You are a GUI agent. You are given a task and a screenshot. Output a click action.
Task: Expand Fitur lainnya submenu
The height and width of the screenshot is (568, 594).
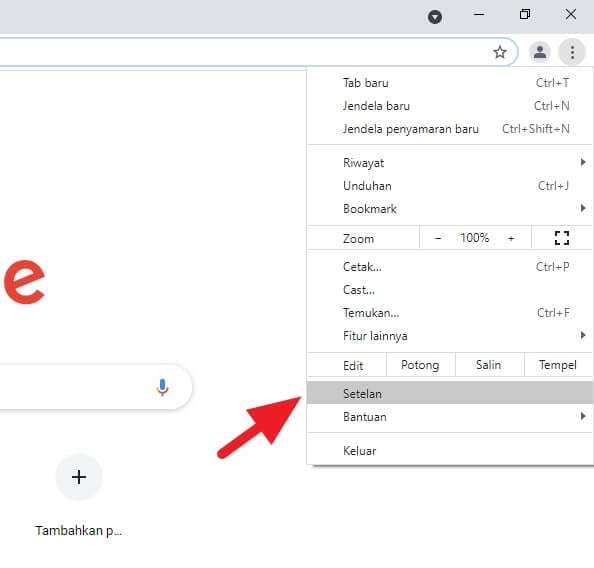click(450, 336)
